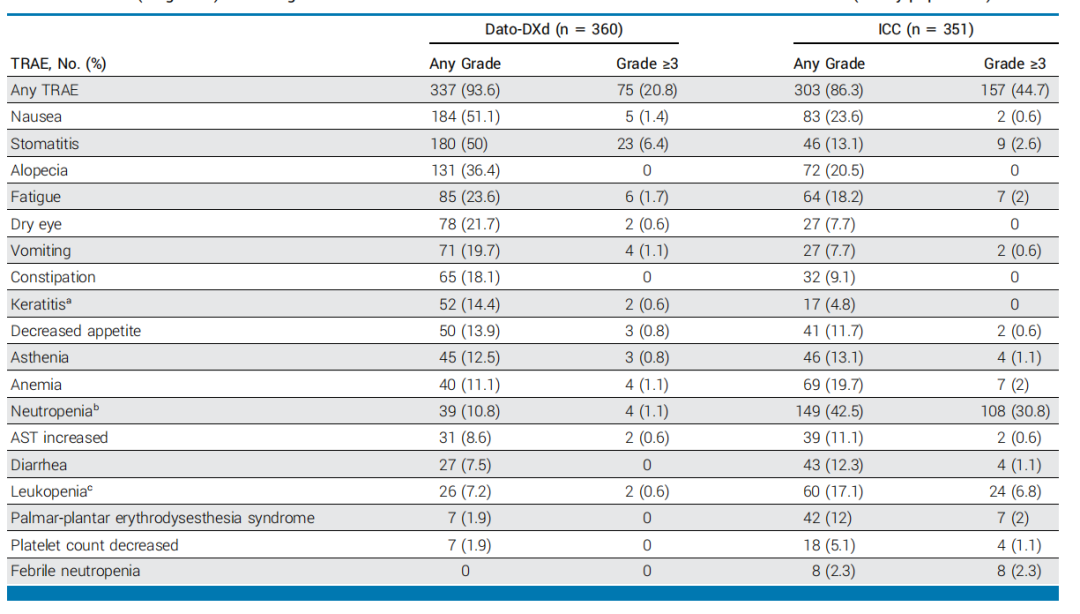Select the Keratitis row label

click(41, 304)
